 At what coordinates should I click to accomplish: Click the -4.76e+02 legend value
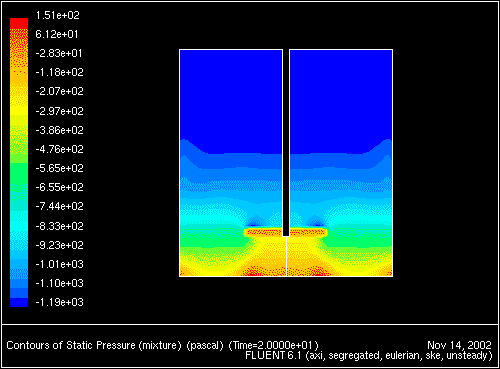click(x=59, y=149)
